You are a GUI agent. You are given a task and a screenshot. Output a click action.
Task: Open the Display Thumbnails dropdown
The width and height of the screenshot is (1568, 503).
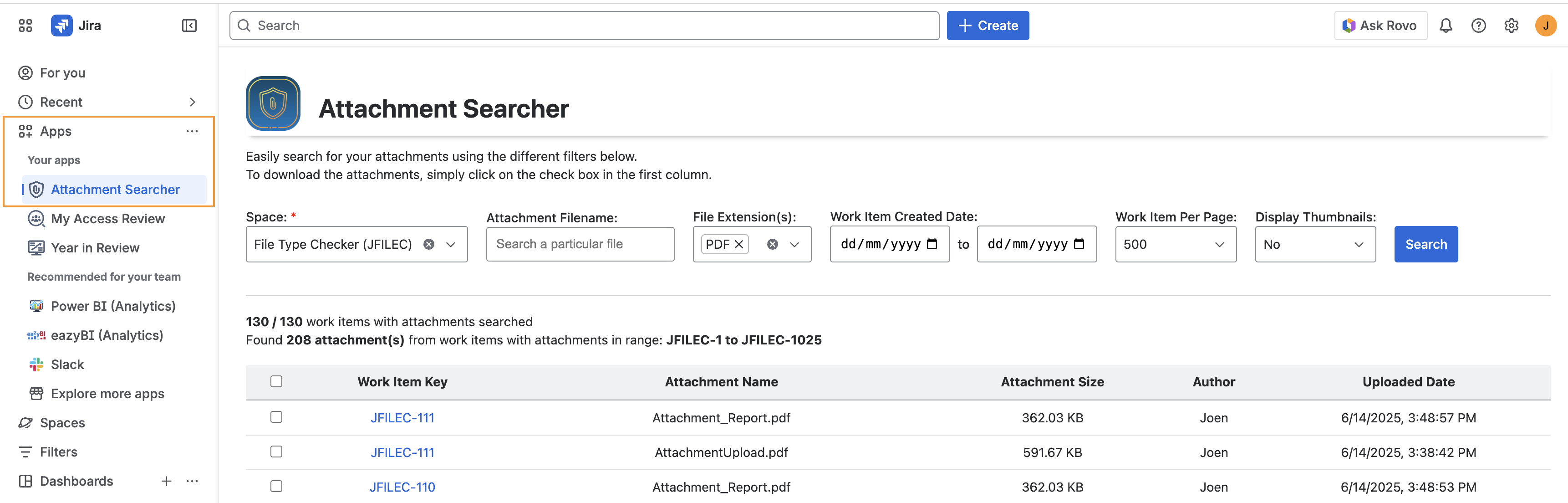click(1315, 244)
